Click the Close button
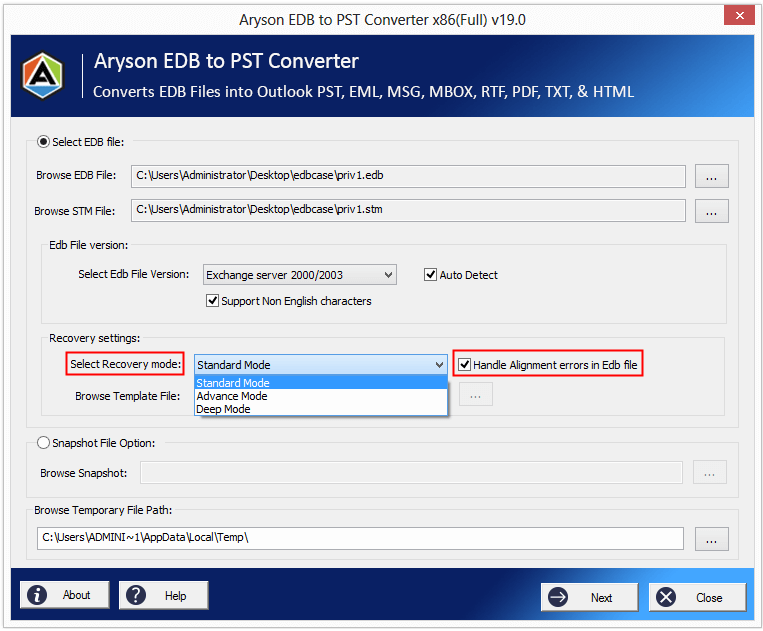This screenshot has width=763, height=631. [x=697, y=597]
